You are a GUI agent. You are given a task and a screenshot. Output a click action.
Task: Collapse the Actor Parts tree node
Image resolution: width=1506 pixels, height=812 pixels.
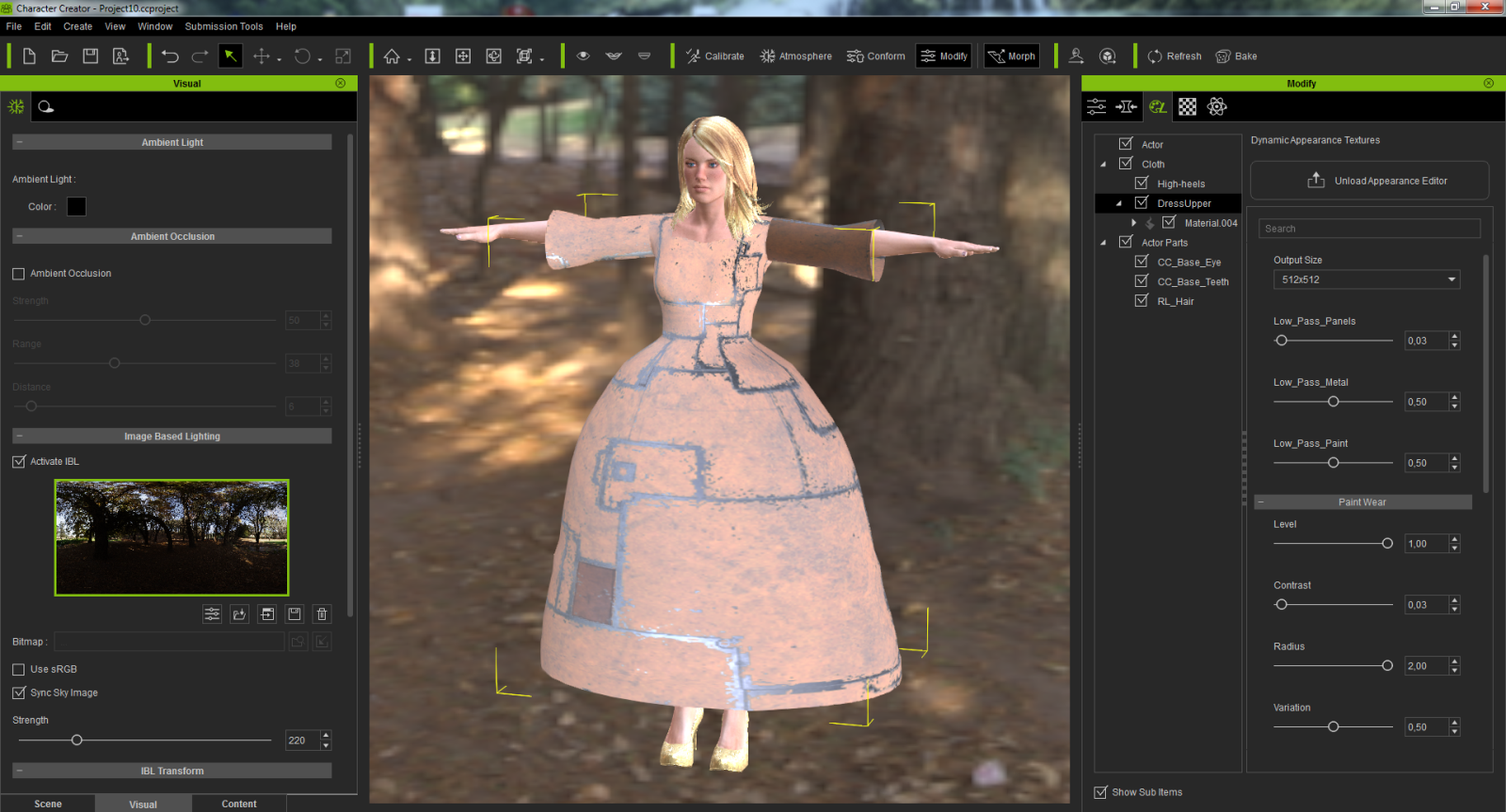point(1103,243)
